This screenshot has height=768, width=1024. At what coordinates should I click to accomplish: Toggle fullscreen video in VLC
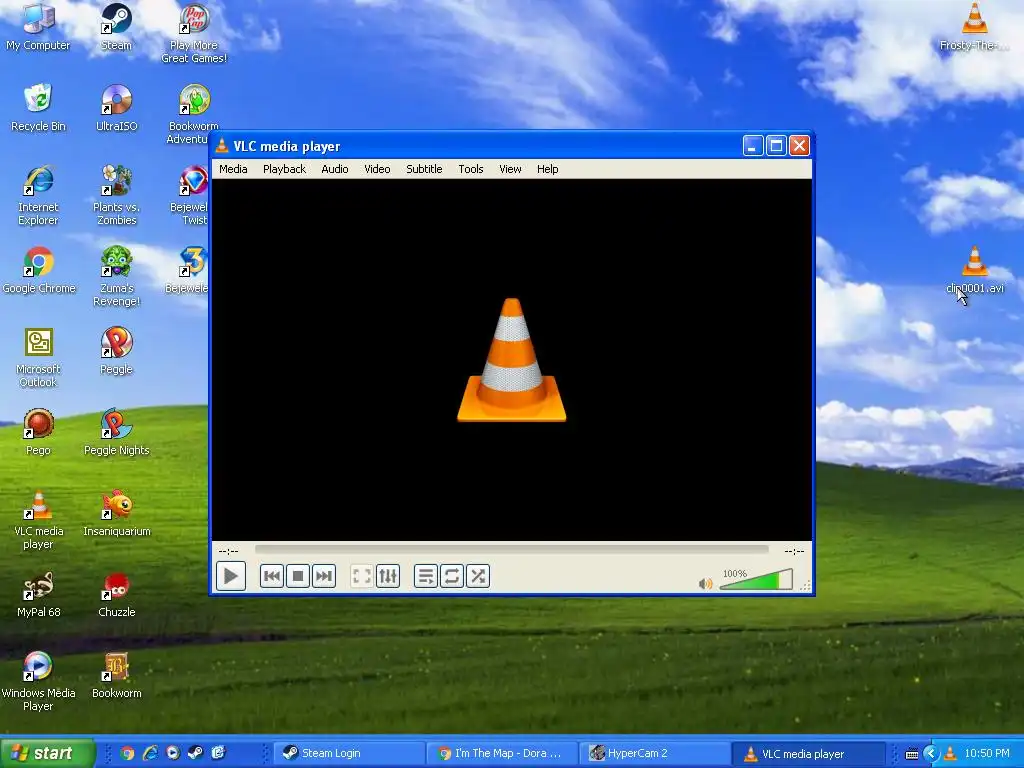pos(362,576)
